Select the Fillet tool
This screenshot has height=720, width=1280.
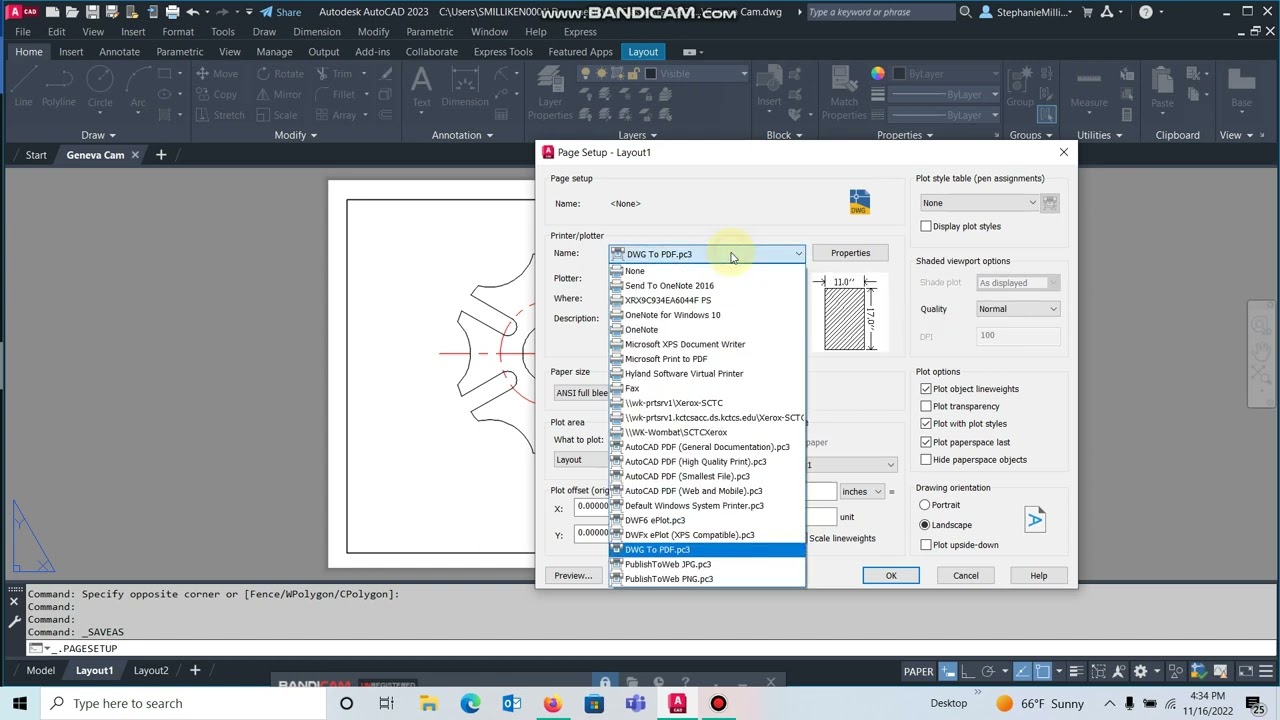pos(335,94)
